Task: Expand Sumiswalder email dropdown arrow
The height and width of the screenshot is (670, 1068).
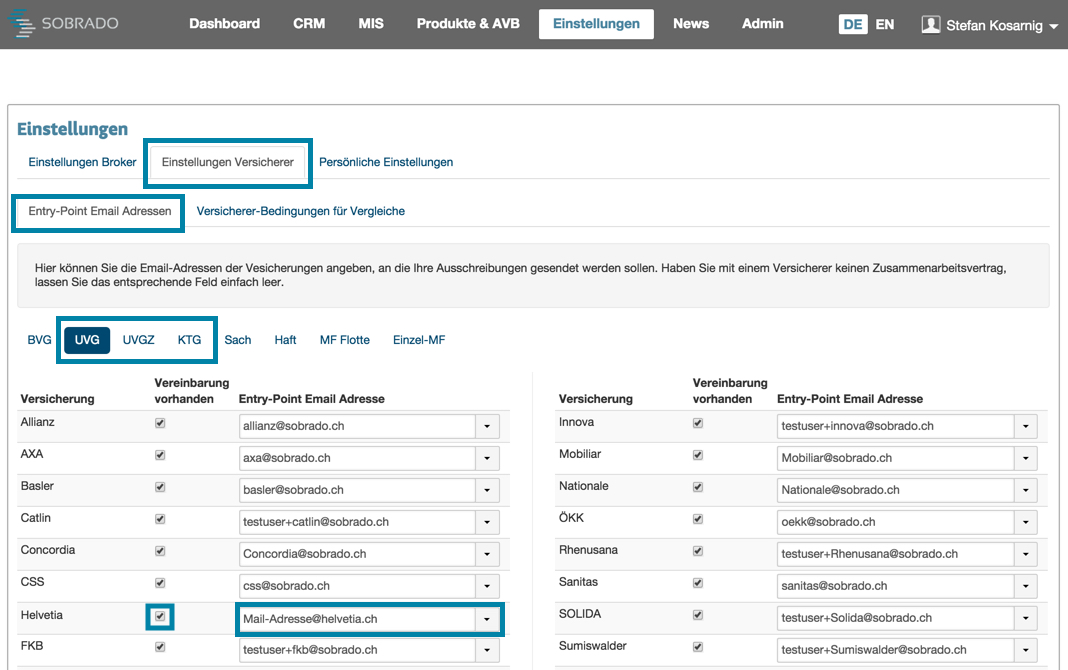Action: point(1025,650)
